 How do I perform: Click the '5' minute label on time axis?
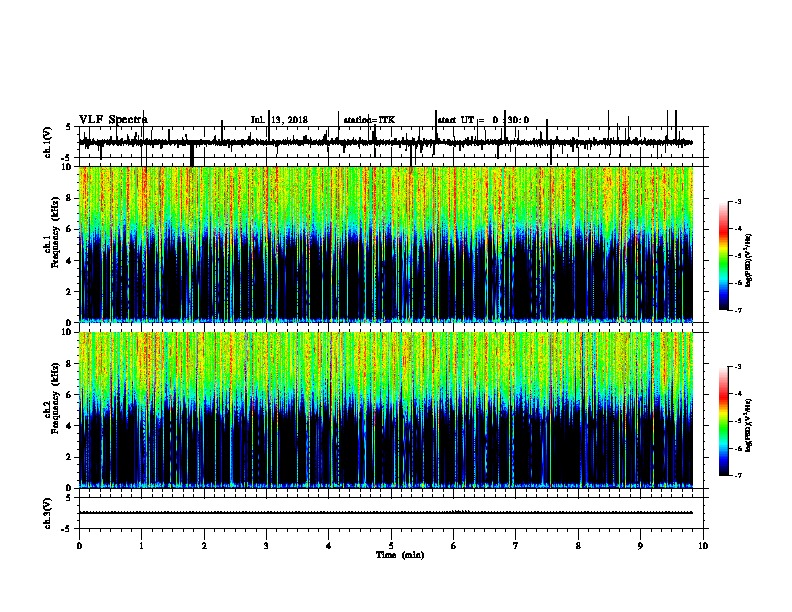tap(391, 546)
